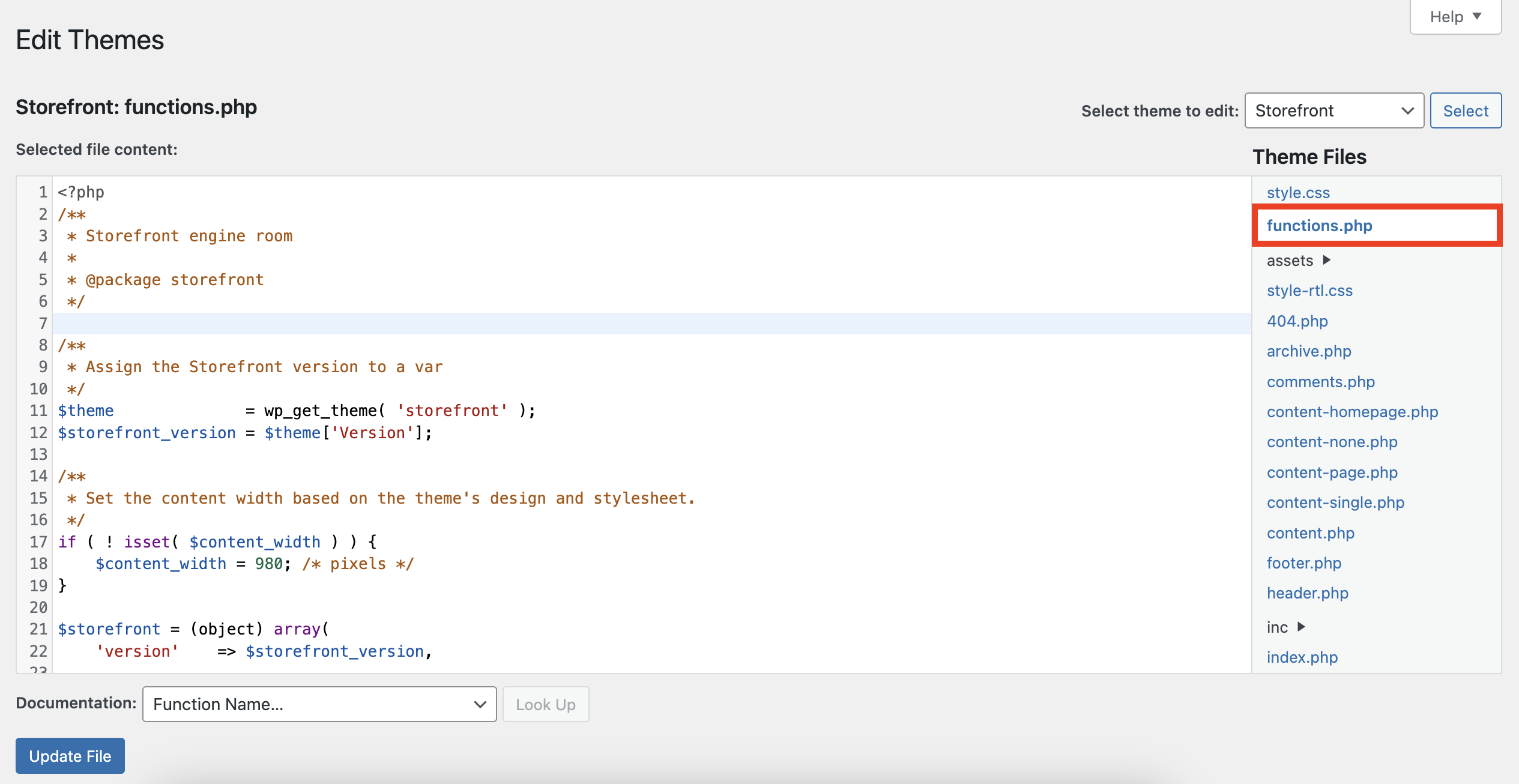Click the $storefront_version = $theme['Version'] line

tap(244, 433)
